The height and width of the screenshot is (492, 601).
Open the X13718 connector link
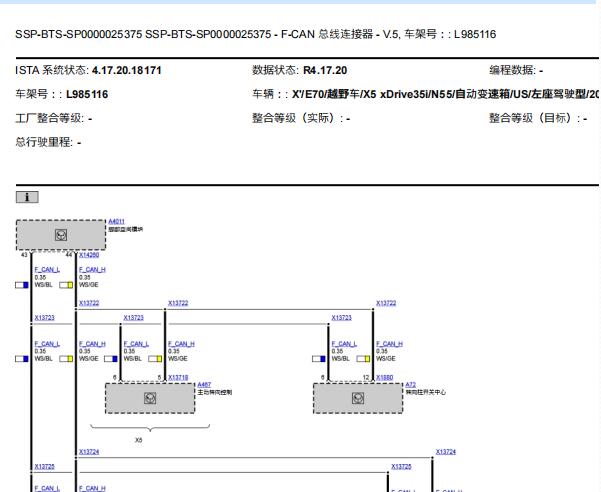pyautogui.click(x=178, y=377)
